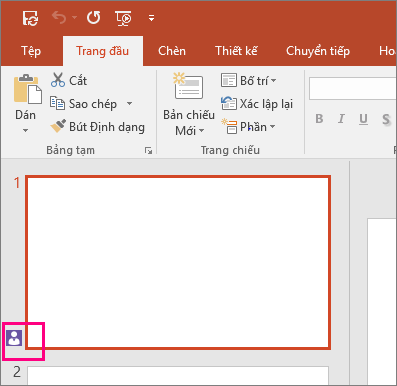Open Bảng tạm dialog launcher

coord(148,151)
